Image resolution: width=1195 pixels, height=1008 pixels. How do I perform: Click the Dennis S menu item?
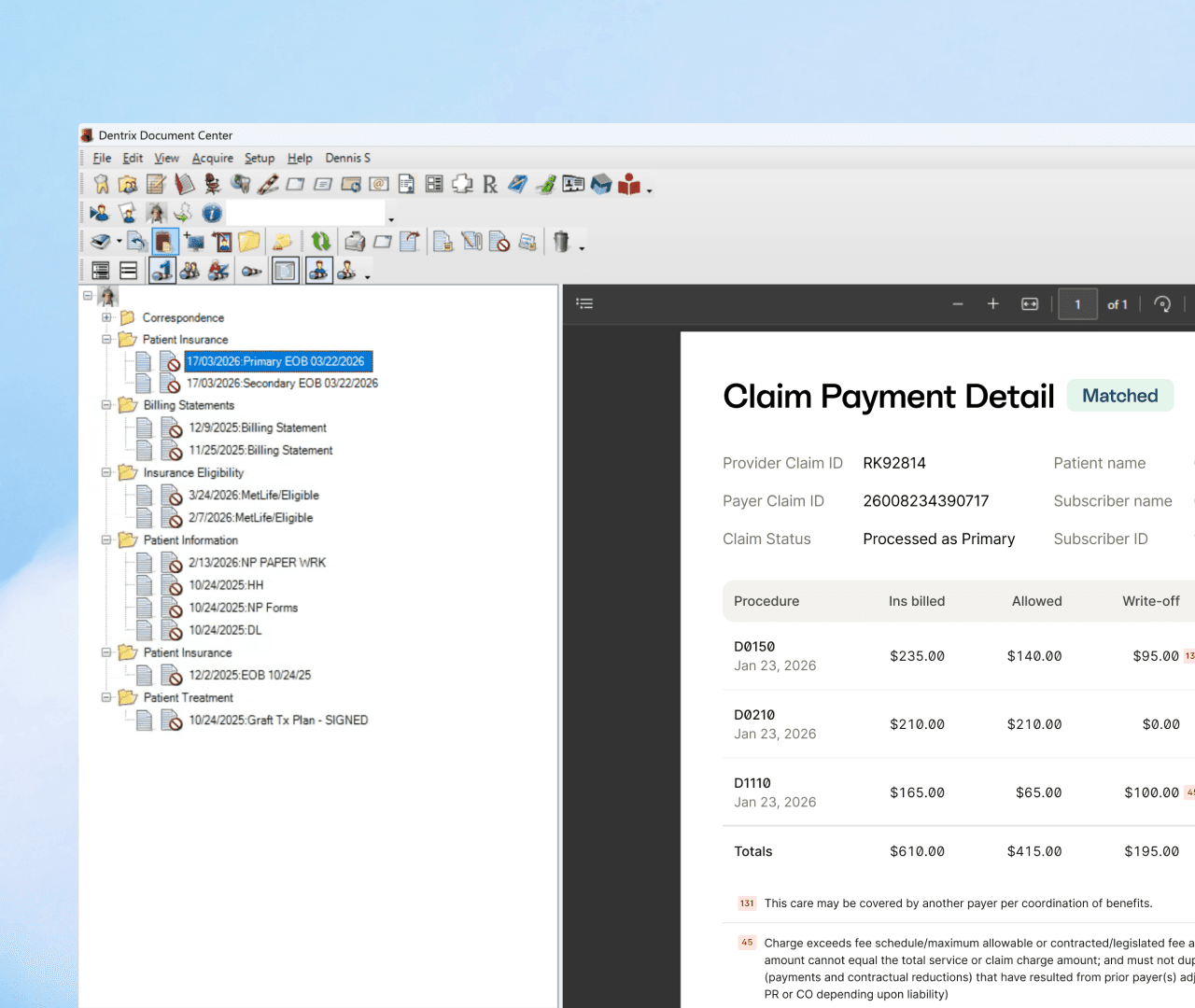(348, 158)
